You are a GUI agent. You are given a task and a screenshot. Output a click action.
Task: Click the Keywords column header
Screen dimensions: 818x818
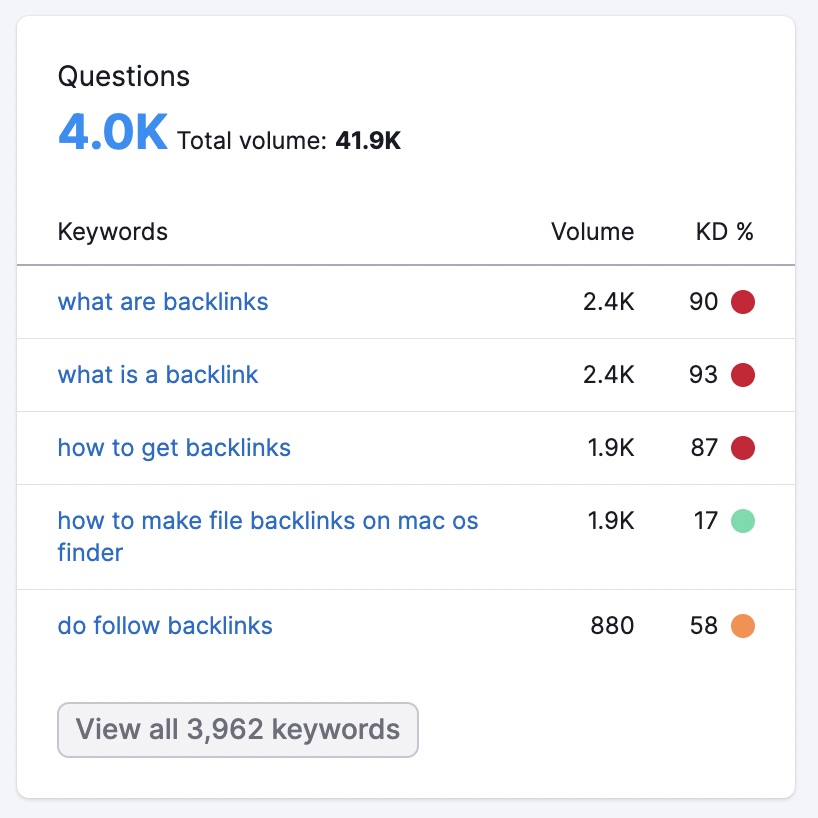point(113,232)
